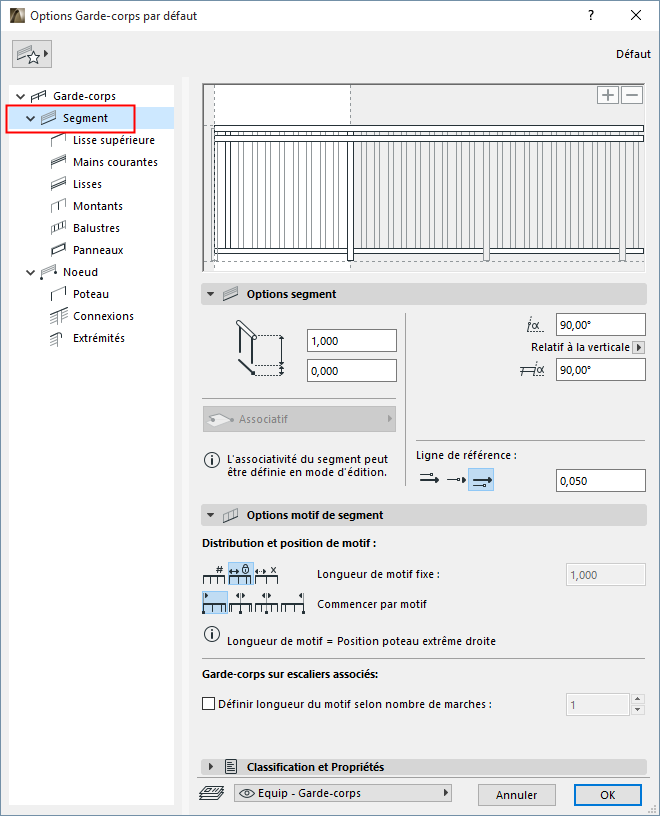This screenshot has width=660, height=816.
Task: Select Panneaux tree item
Action: pos(98,250)
